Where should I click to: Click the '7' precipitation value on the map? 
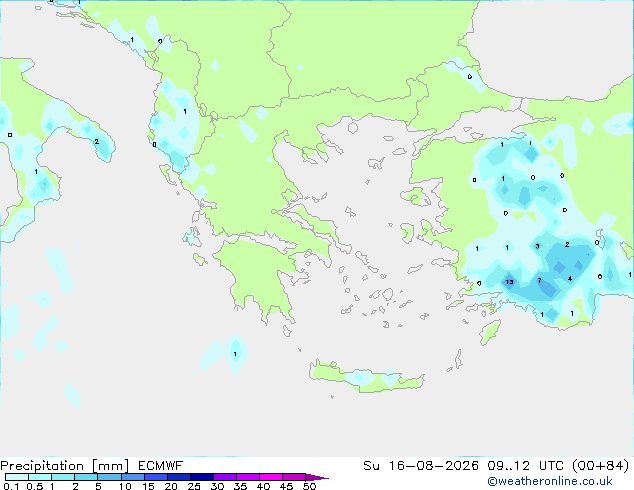click(x=539, y=281)
